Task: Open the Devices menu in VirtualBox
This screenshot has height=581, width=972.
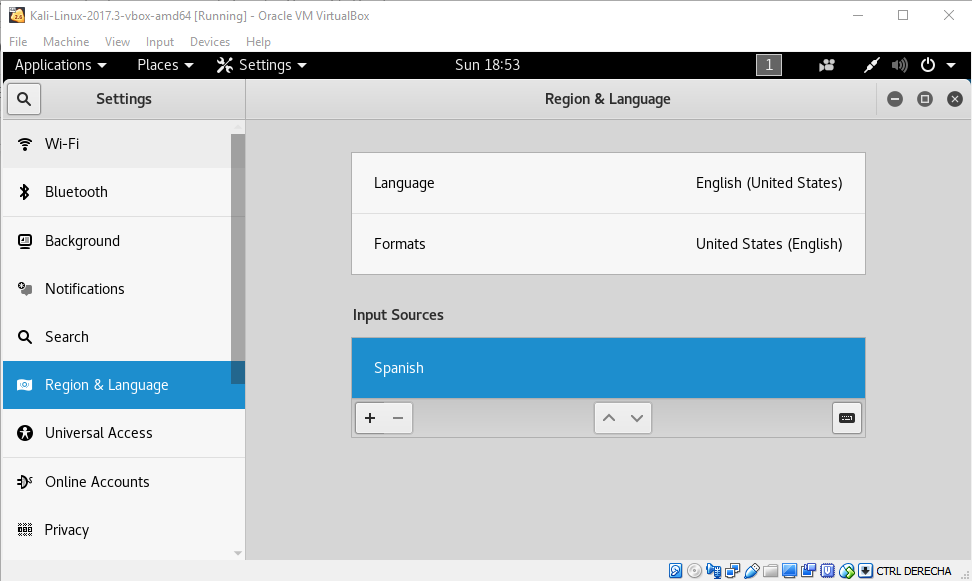Action: coord(210,42)
